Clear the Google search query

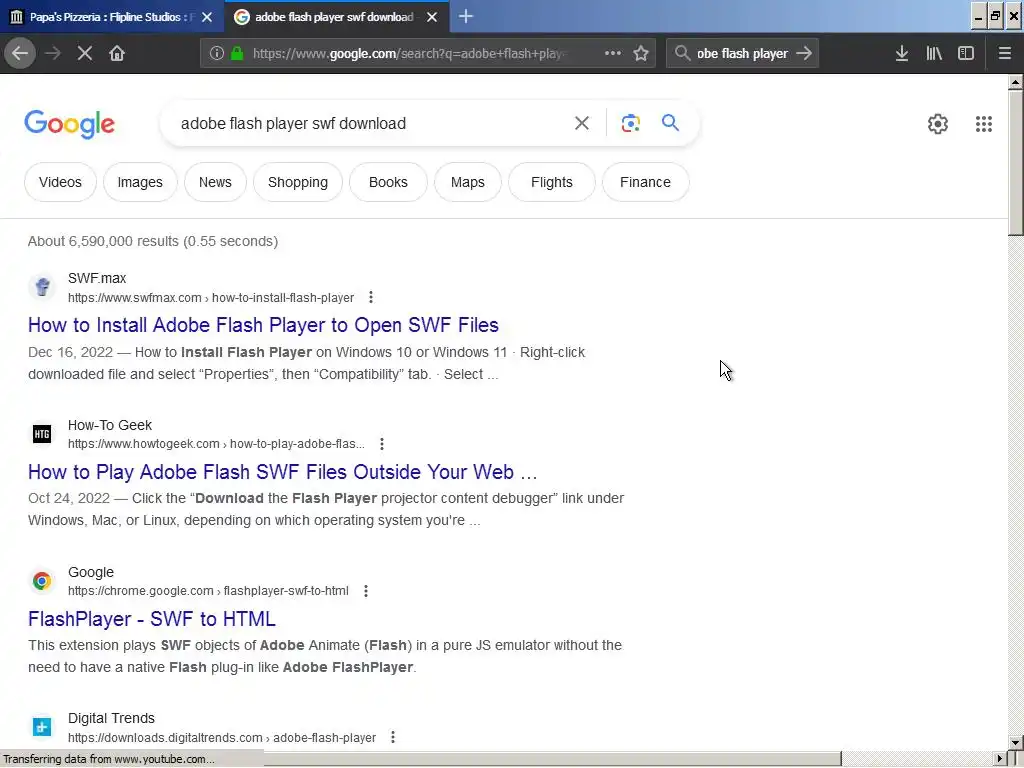pos(582,123)
